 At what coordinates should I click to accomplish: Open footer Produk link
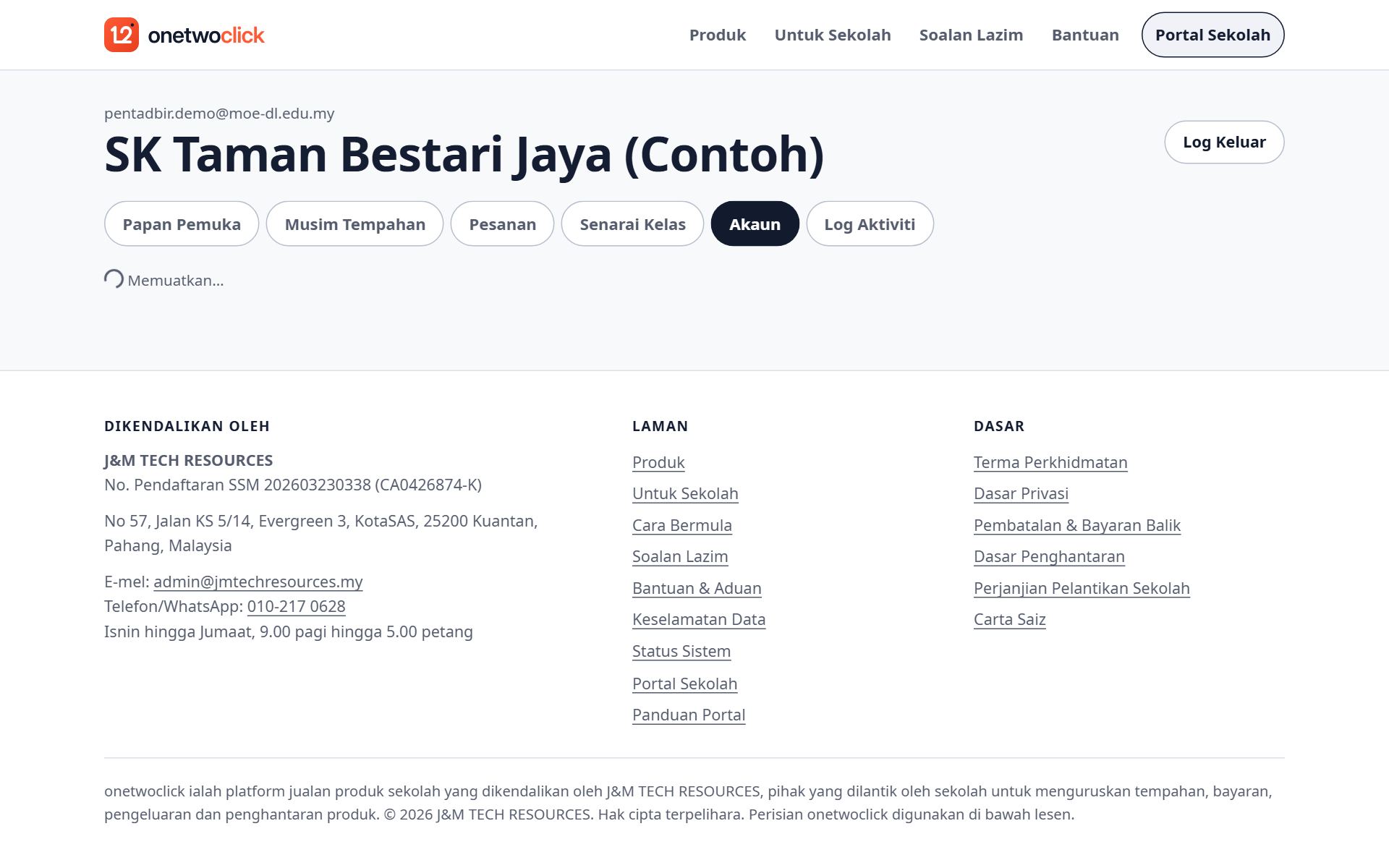[658, 462]
